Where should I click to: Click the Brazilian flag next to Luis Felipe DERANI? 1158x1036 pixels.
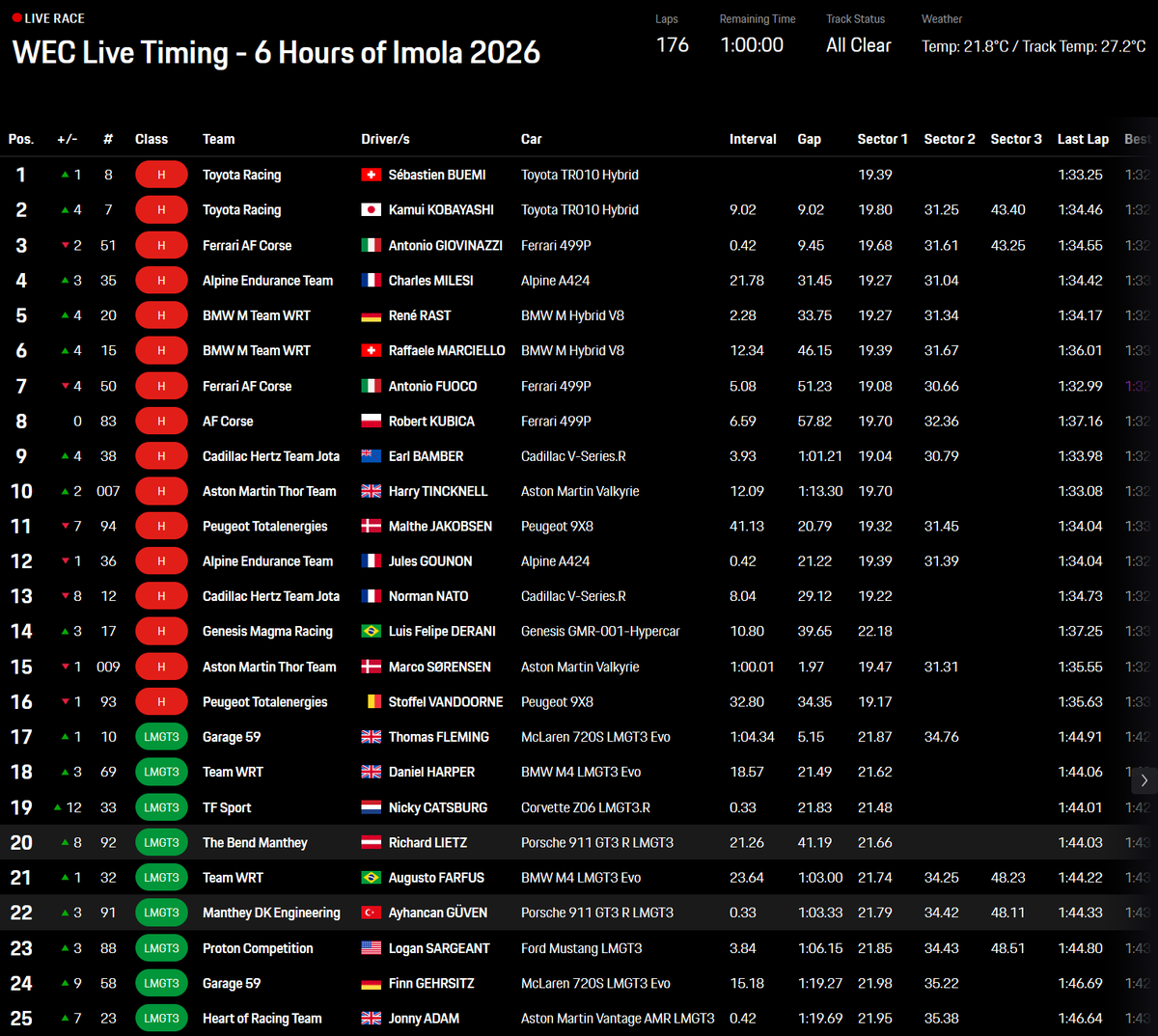(x=371, y=631)
